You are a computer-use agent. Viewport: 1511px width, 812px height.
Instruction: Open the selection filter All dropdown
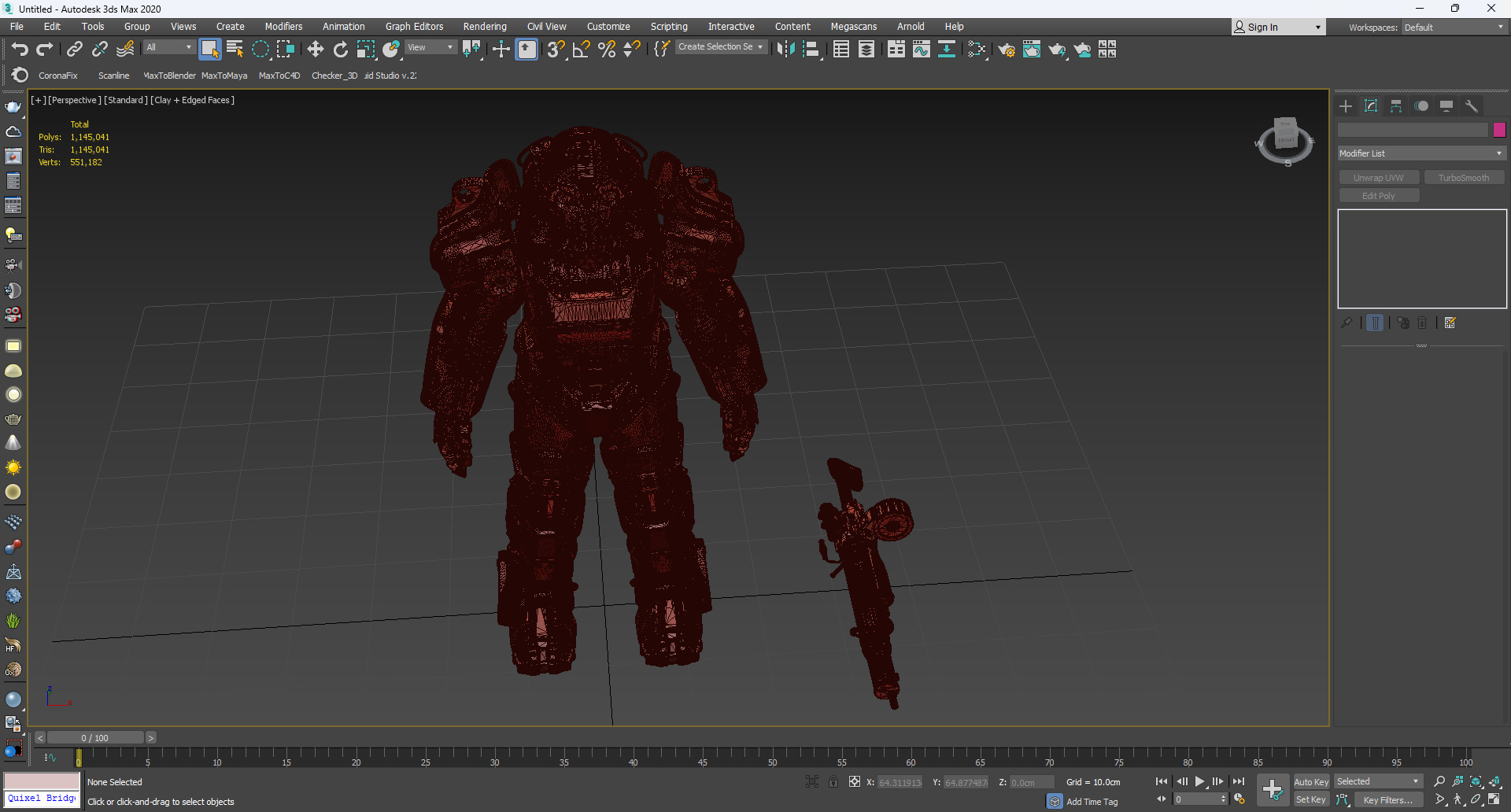pyautogui.click(x=168, y=47)
